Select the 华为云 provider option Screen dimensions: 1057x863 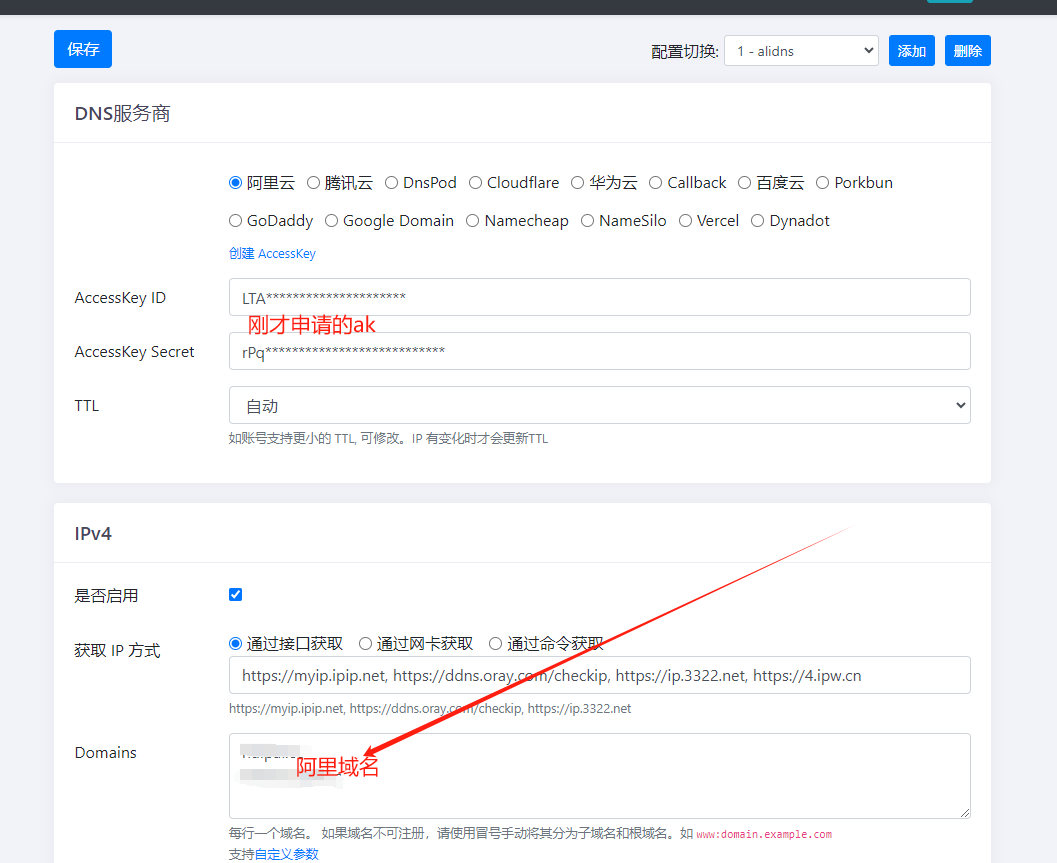(578, 183)
